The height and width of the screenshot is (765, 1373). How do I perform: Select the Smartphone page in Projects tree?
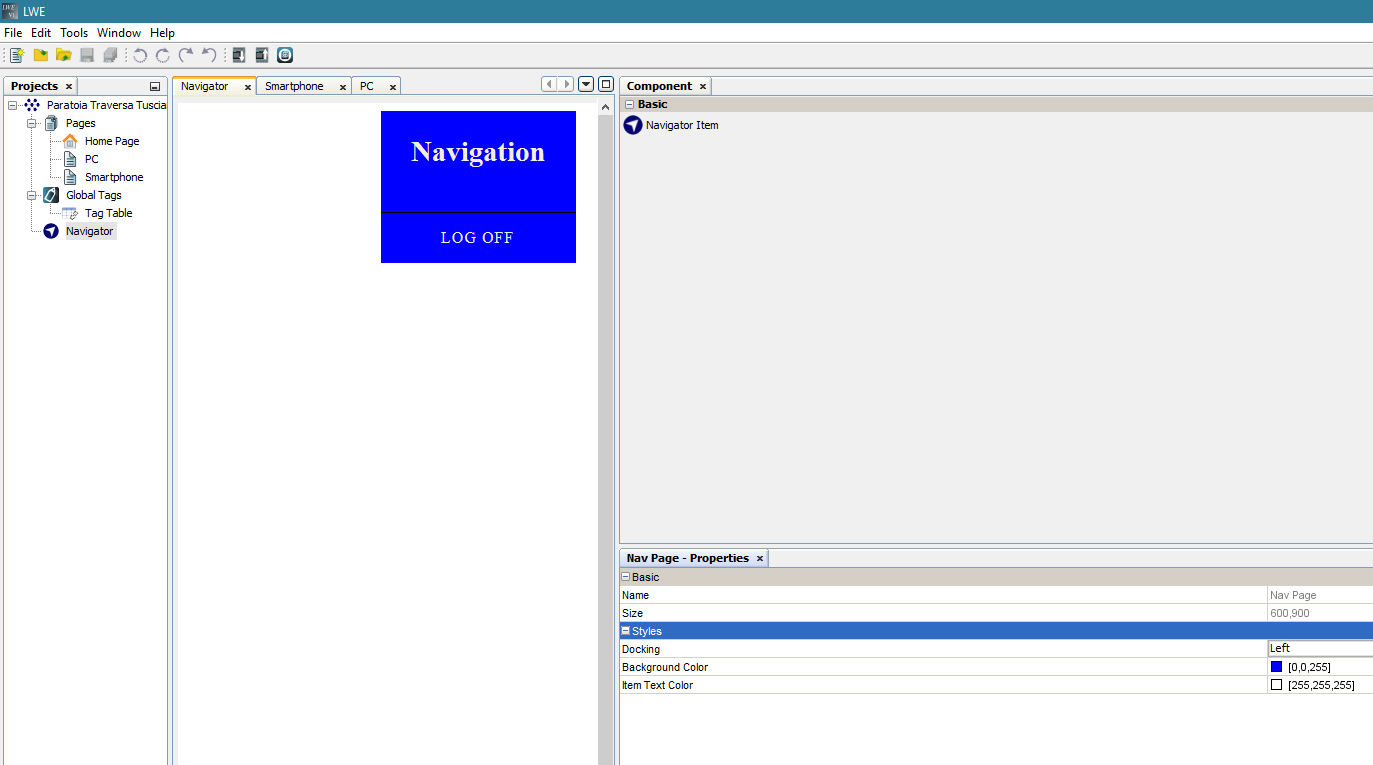click(x=114, y=177)
